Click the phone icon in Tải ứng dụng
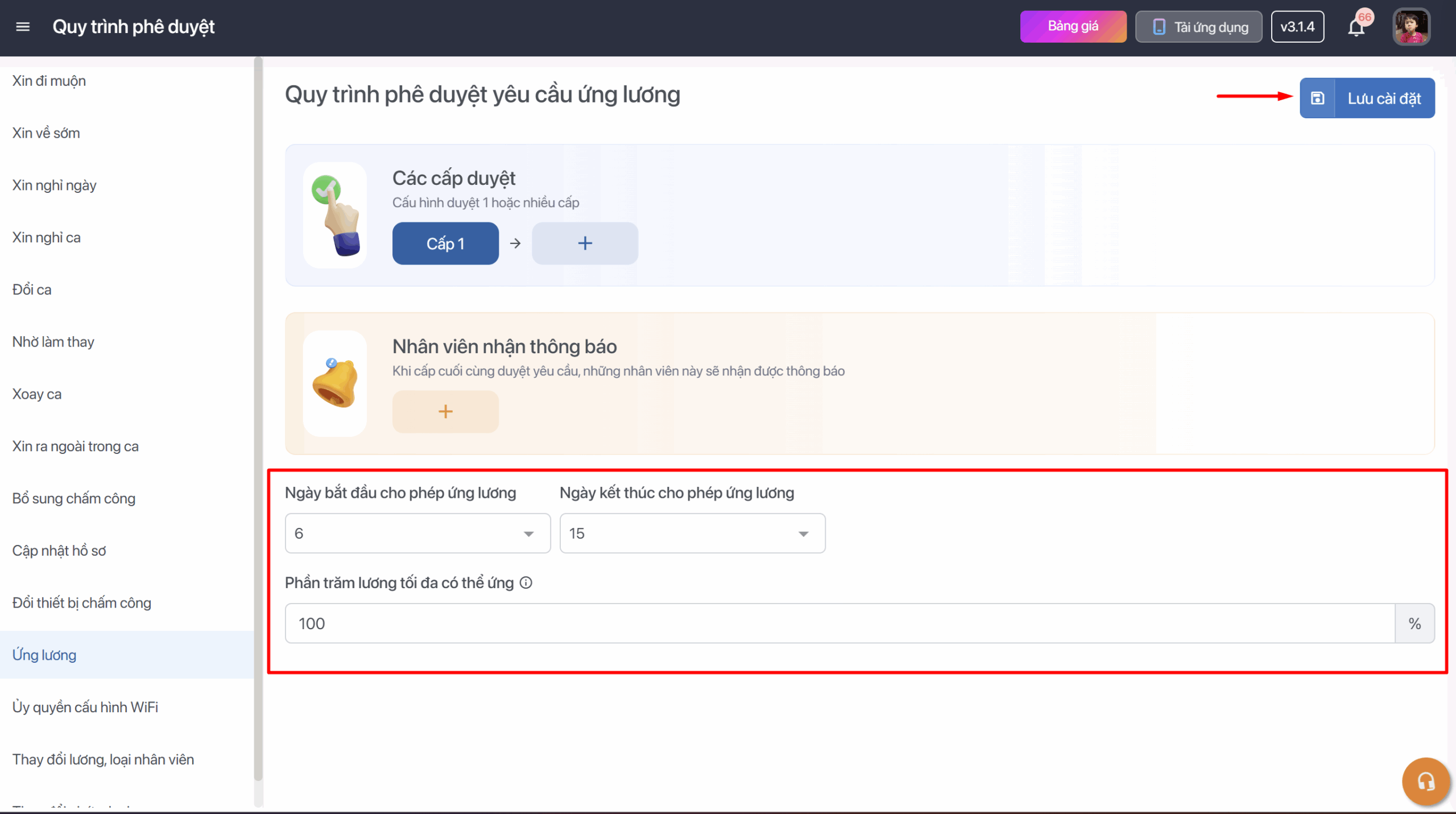This screenshot has width=1456, height=814. [1159, 27]
